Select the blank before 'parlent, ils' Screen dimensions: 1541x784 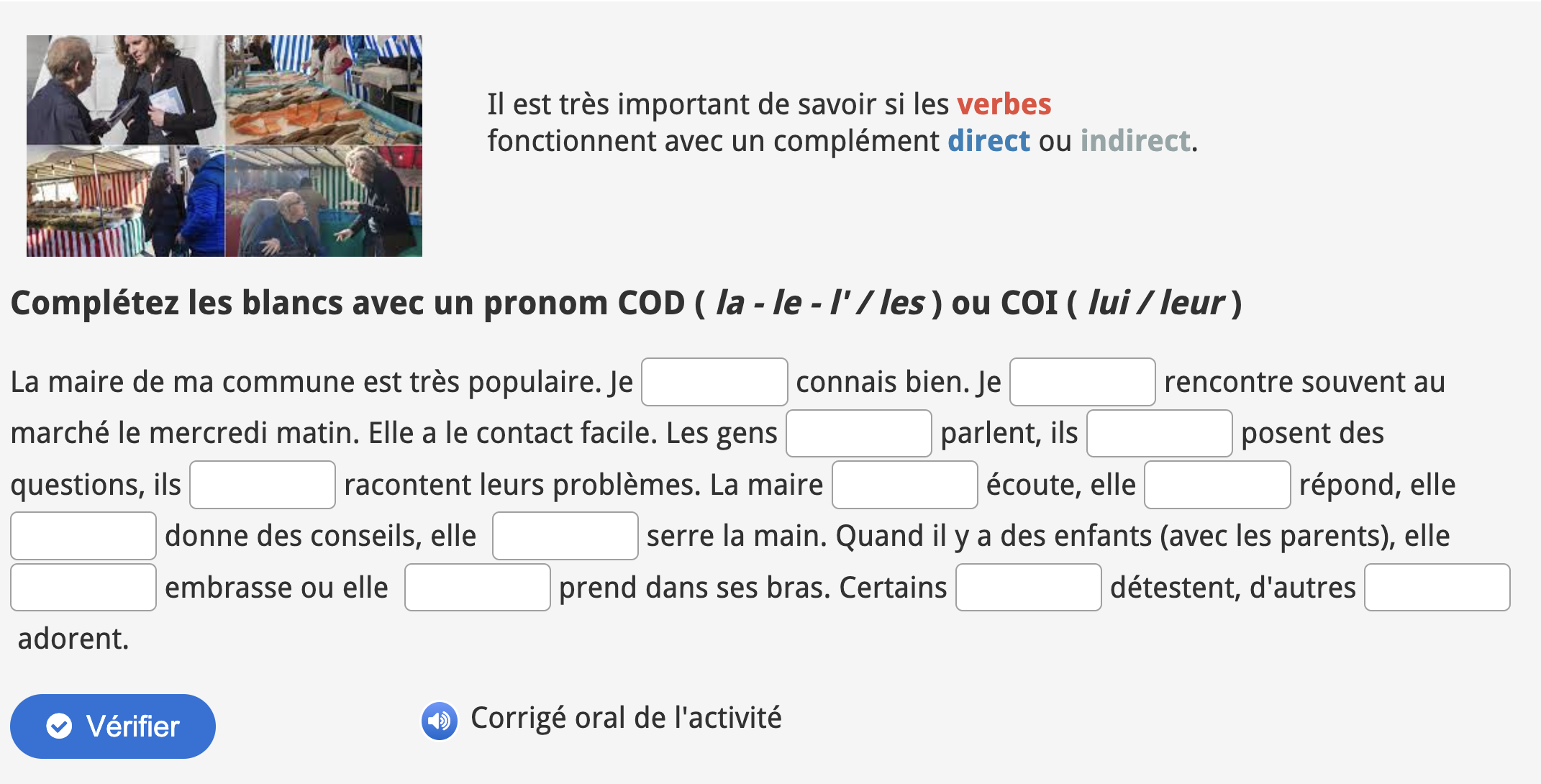point(858,434)
